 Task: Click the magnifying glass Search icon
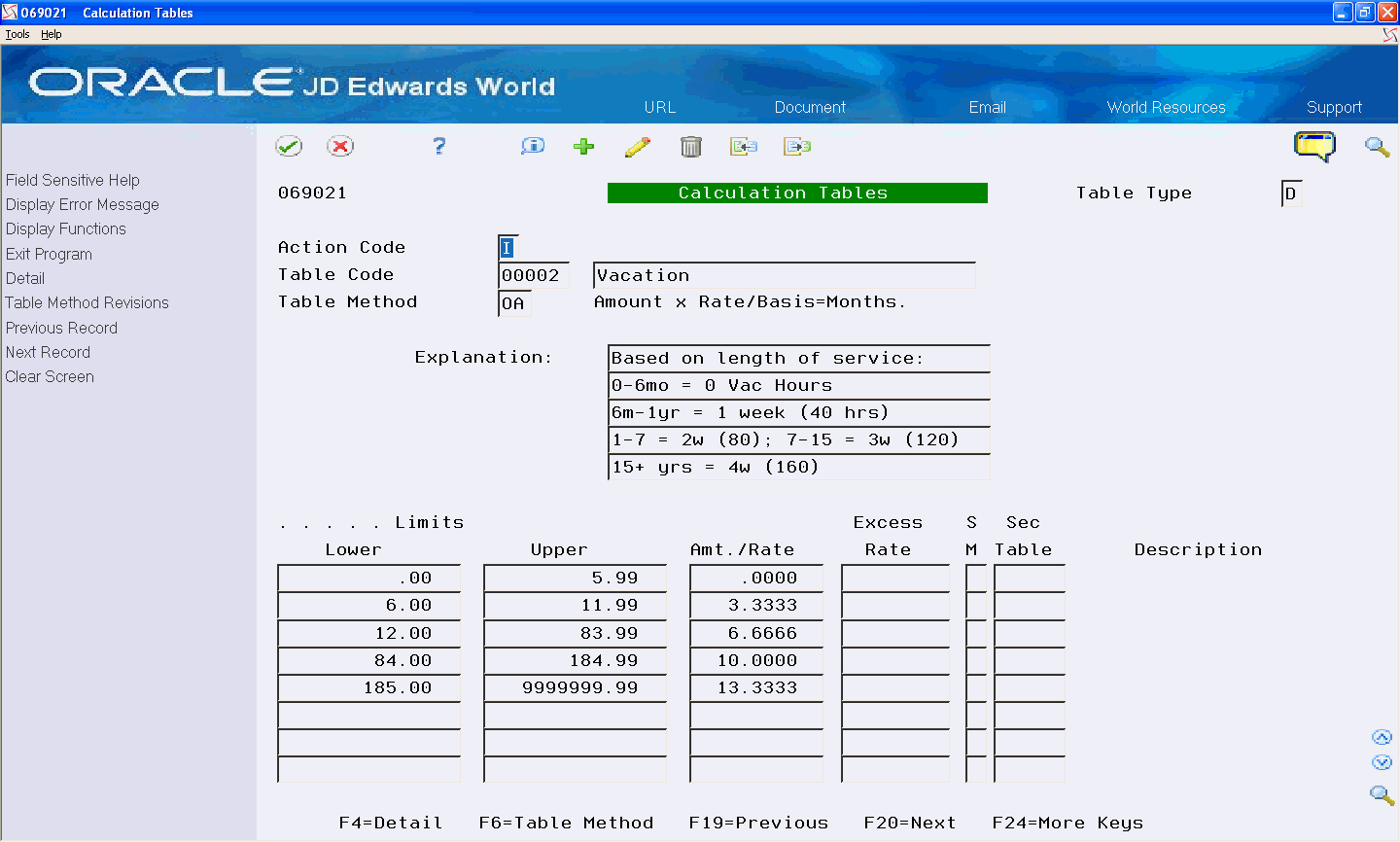tap(1377, 147)
